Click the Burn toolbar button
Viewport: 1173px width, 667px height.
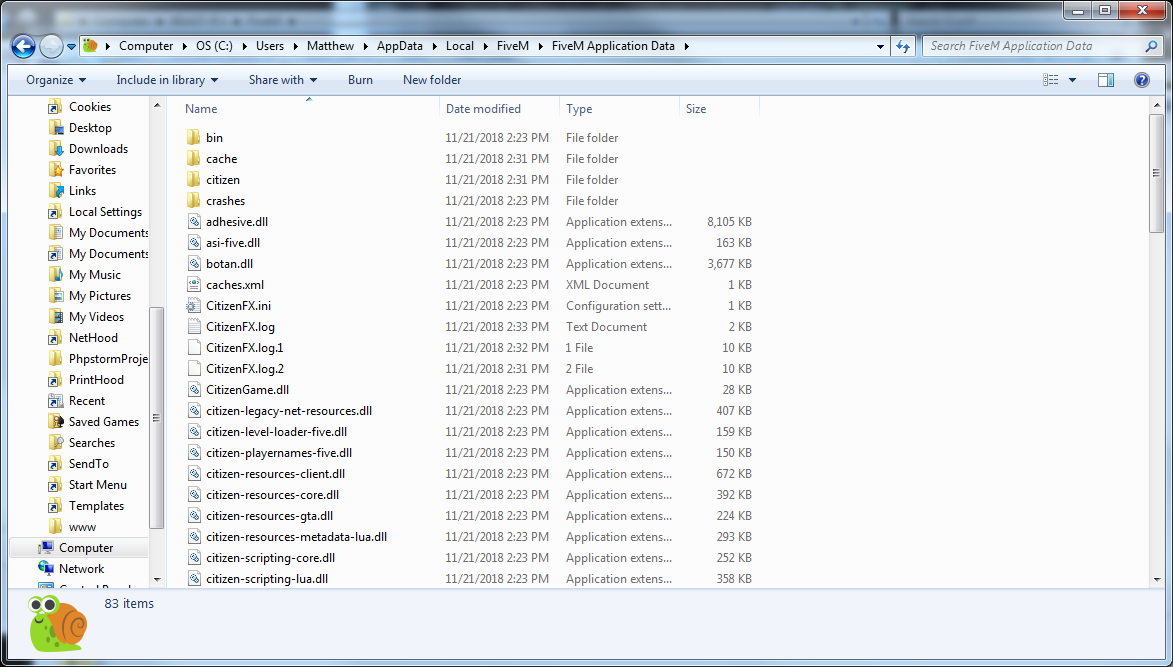tap(361, 80)
